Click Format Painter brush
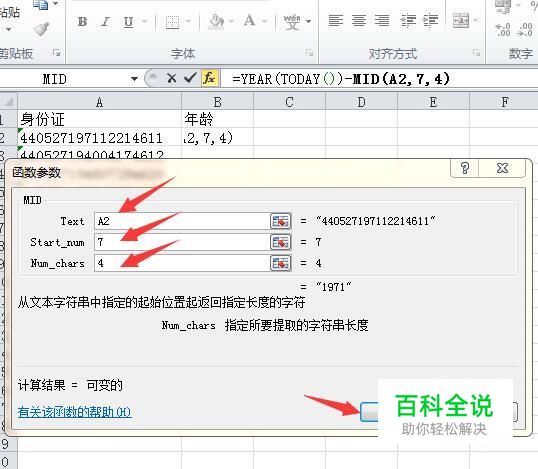 (x=42, y=29)
